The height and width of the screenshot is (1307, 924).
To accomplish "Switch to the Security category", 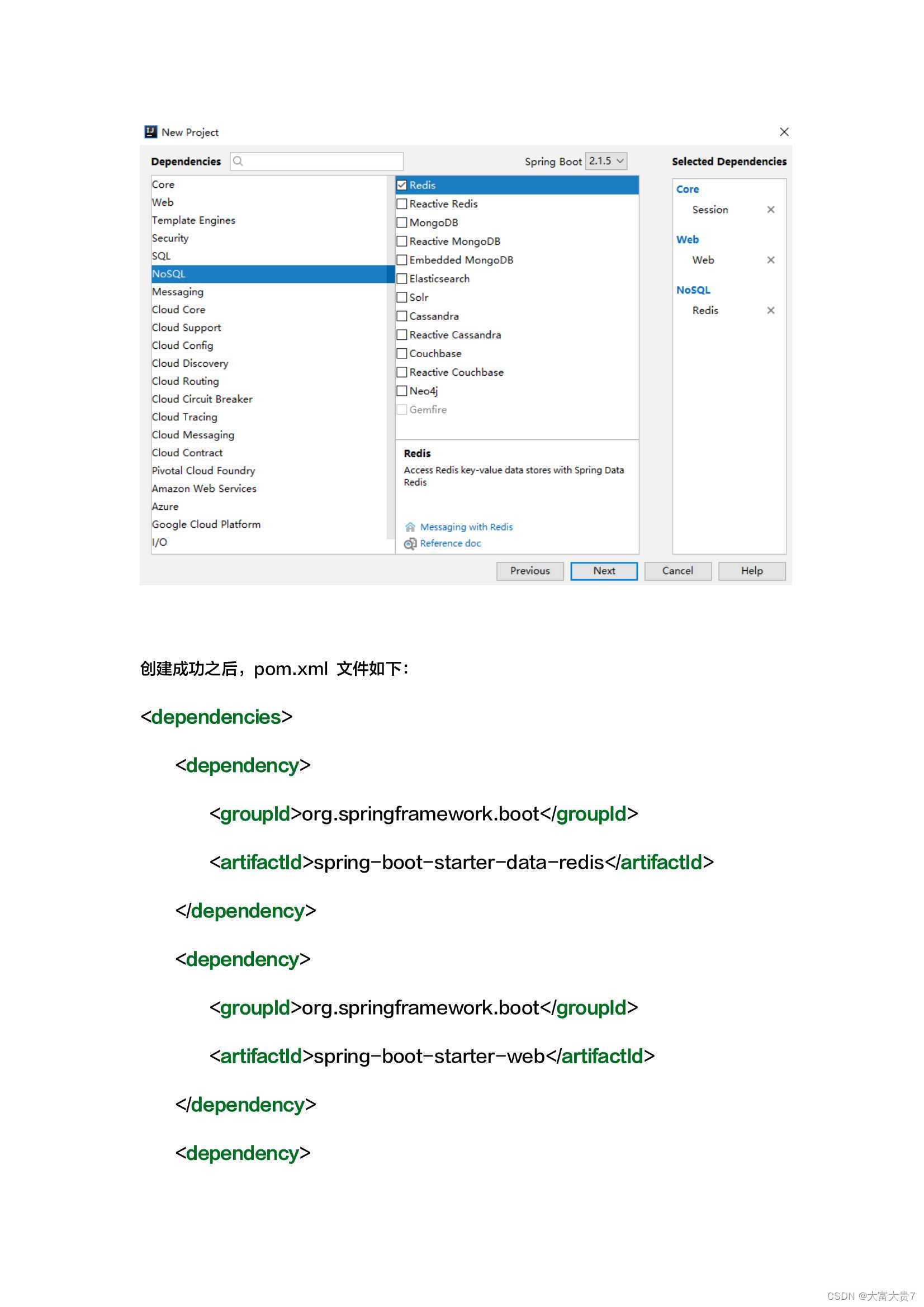I will (170, 238).
